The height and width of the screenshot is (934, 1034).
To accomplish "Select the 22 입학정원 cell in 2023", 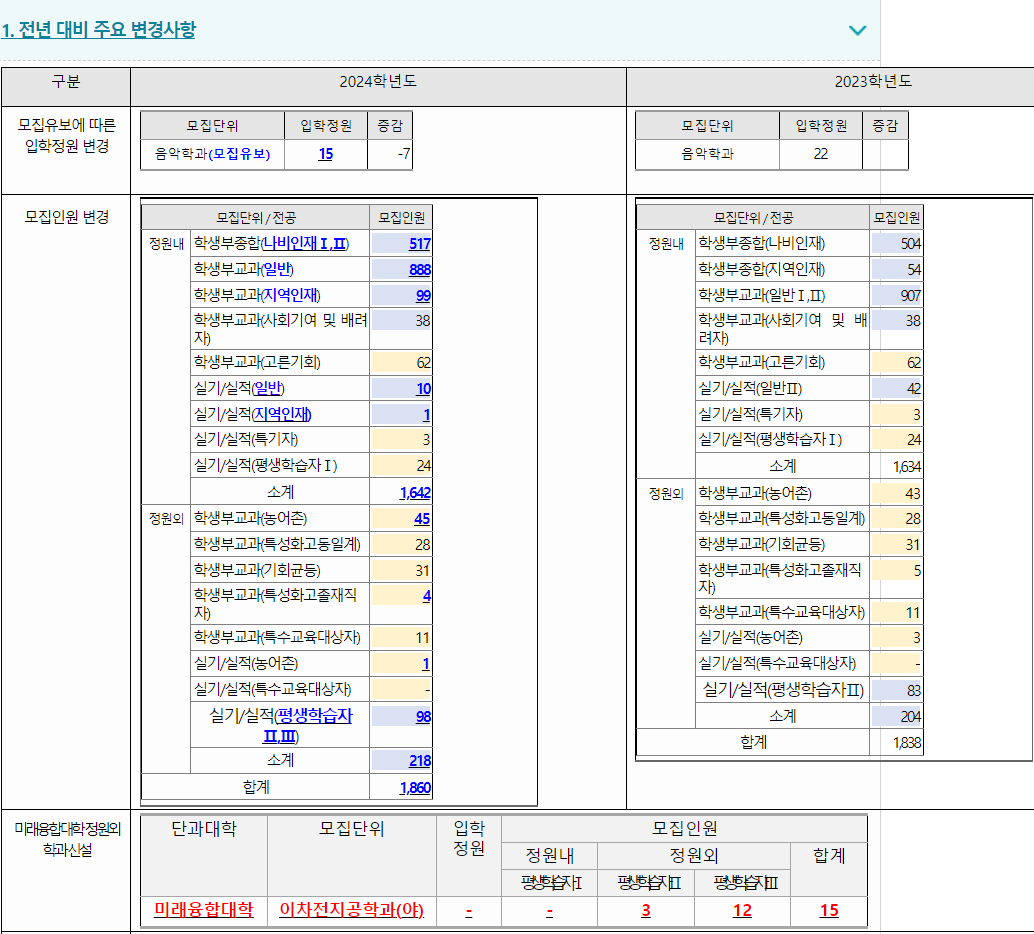I will [x=820, y=154].
